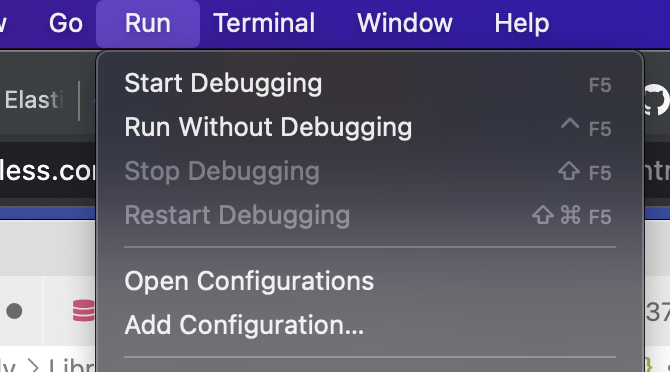
Task: Click the gray unsaved-changes dot
Action: (x=15, y=311)
